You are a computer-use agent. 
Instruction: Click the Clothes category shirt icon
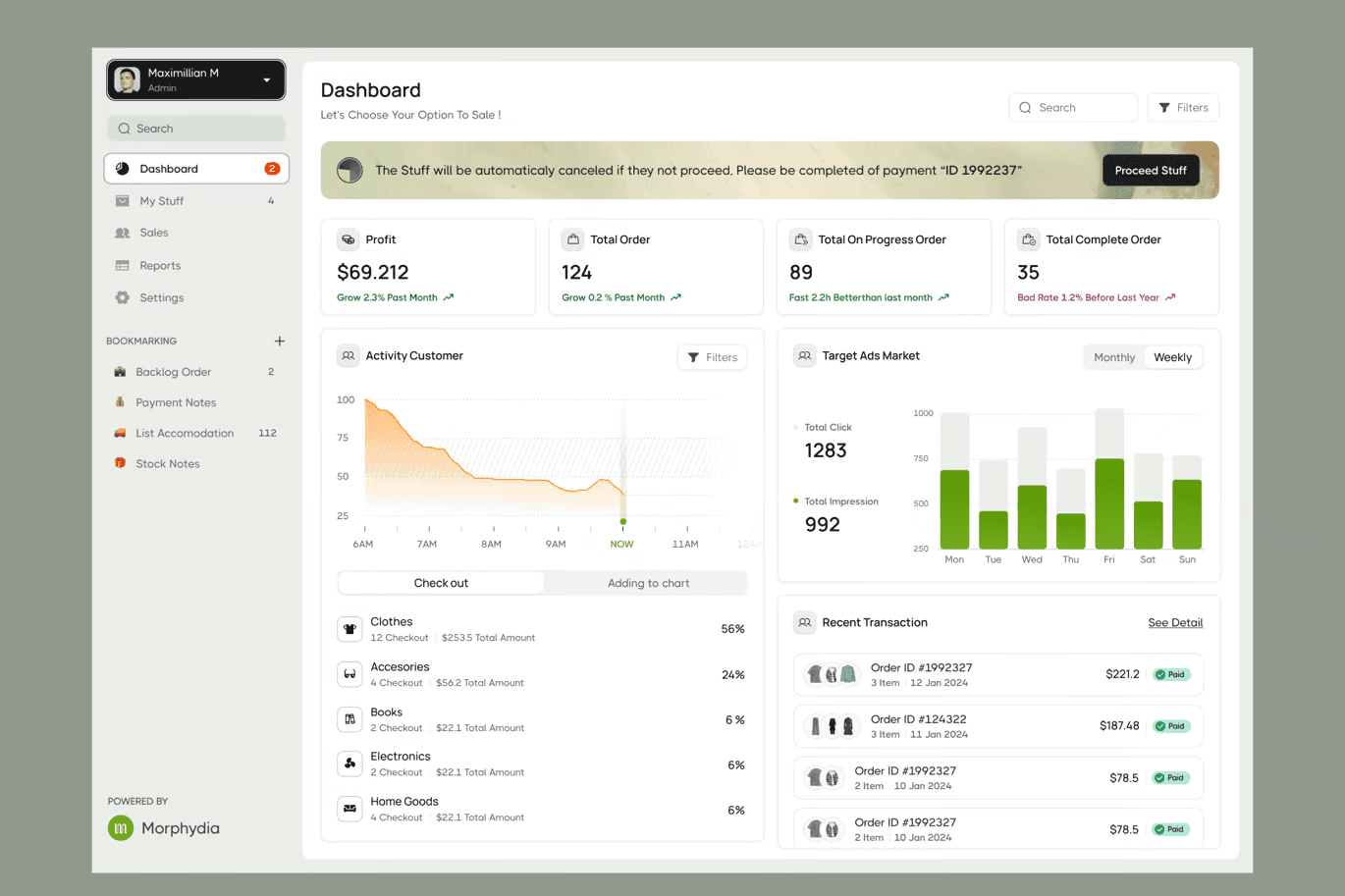tap(350, 629)
